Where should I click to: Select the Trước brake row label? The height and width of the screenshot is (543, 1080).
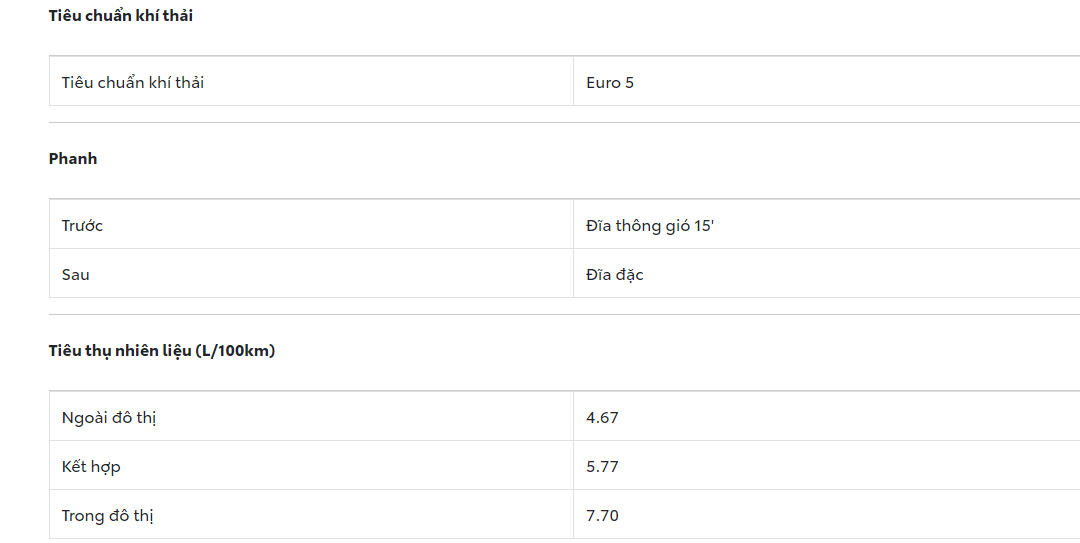click(83, 226)
